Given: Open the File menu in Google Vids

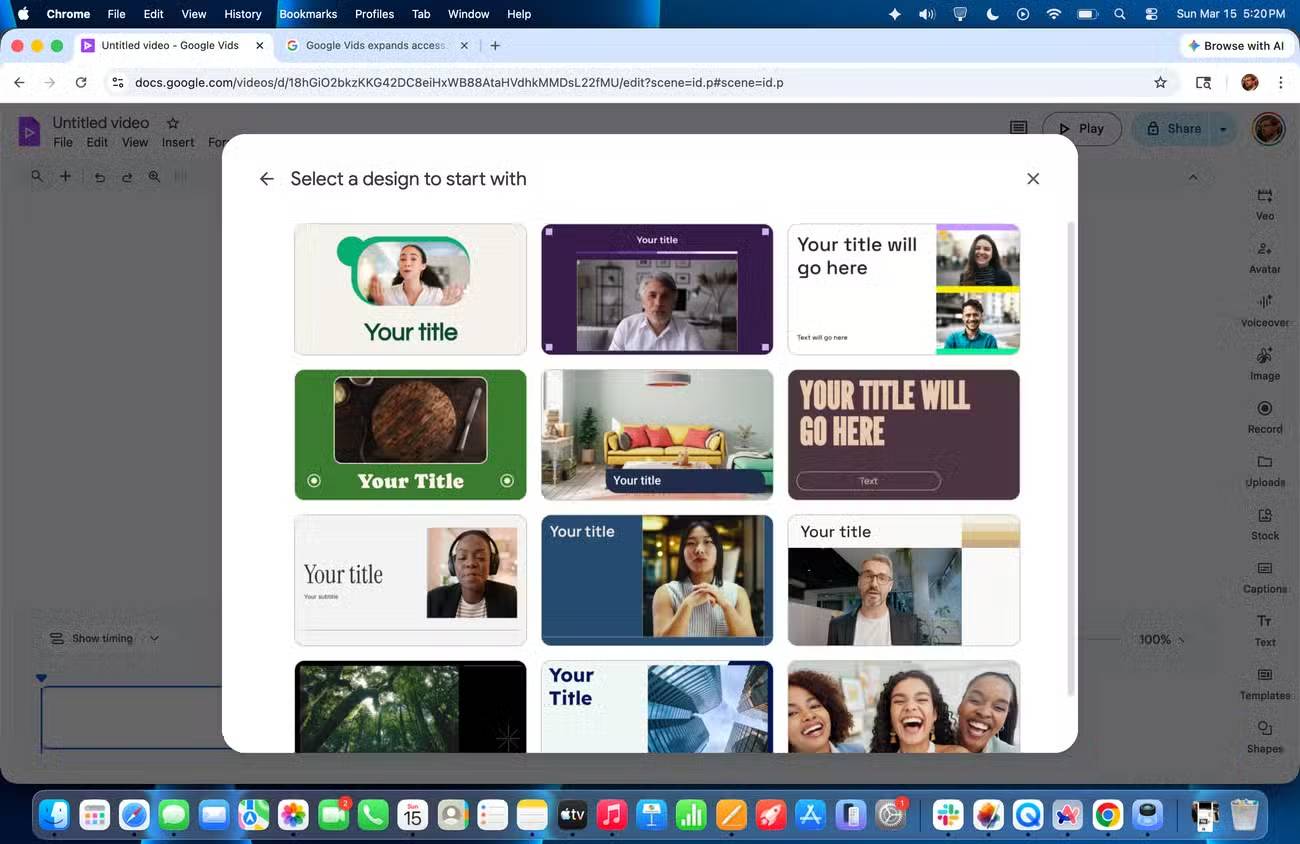Looking at the screenshot, I should [62, 142].
